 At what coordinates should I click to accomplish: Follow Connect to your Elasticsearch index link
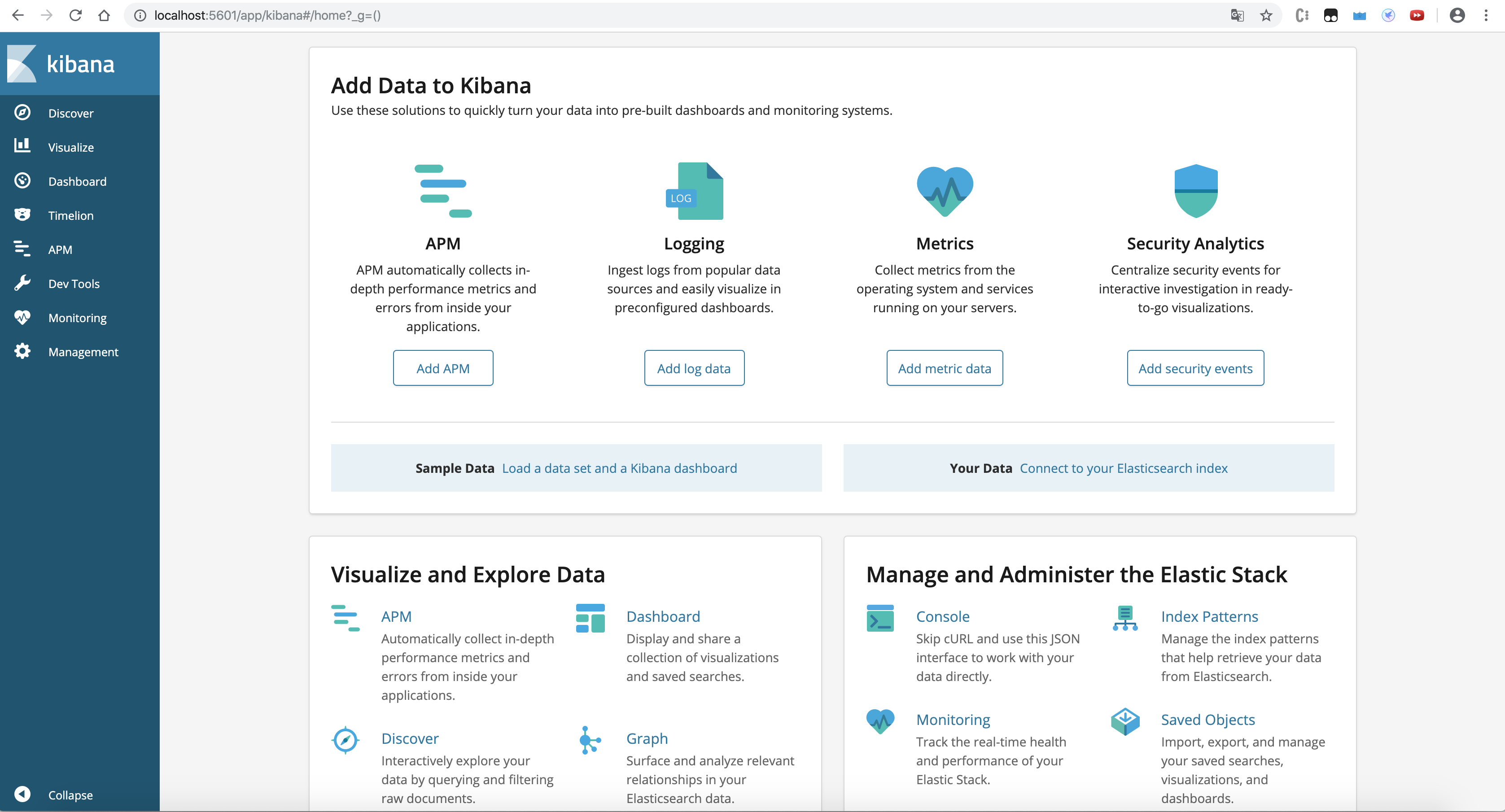[1123, 468]
